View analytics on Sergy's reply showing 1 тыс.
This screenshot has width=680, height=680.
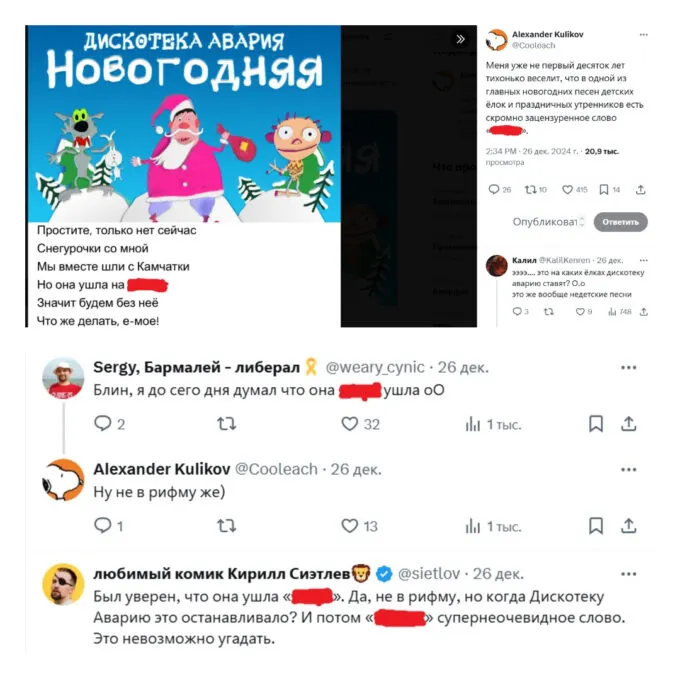pos(493,425)
